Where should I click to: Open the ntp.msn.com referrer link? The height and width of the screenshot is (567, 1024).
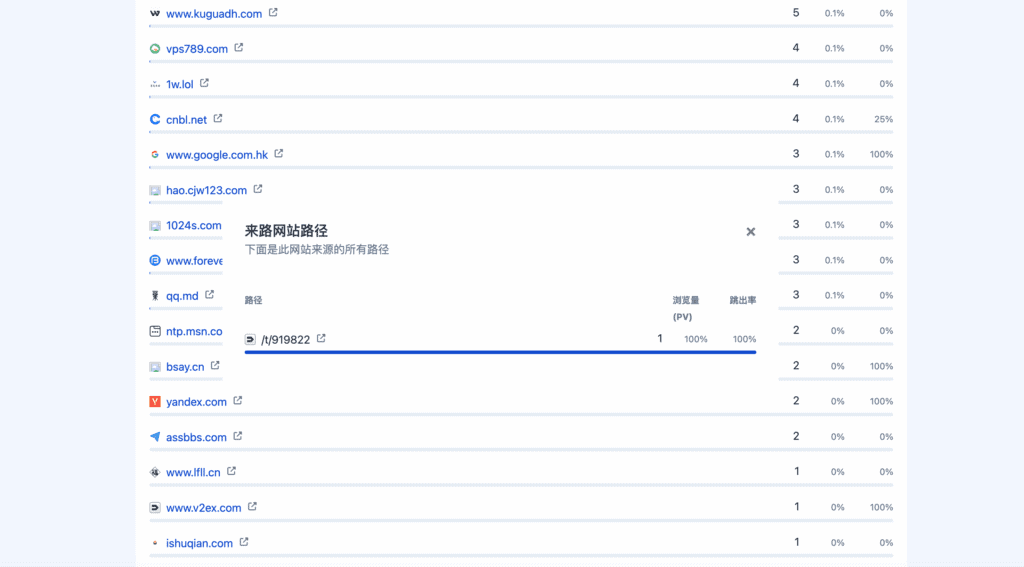[x=194, y=331]
